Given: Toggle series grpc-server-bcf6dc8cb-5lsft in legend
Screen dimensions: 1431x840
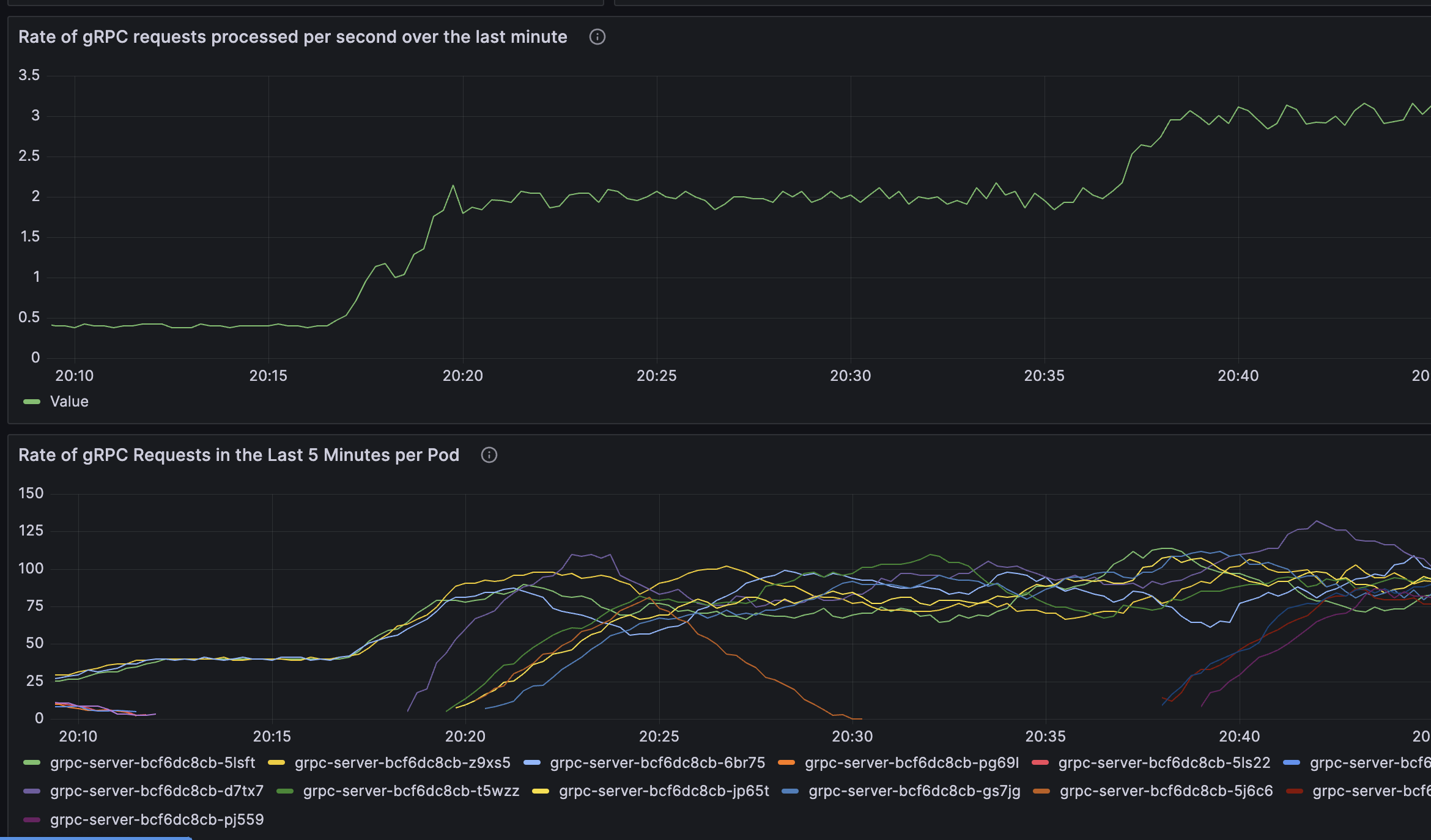Looking at the screenshot, I should click(x=152, y=762).
